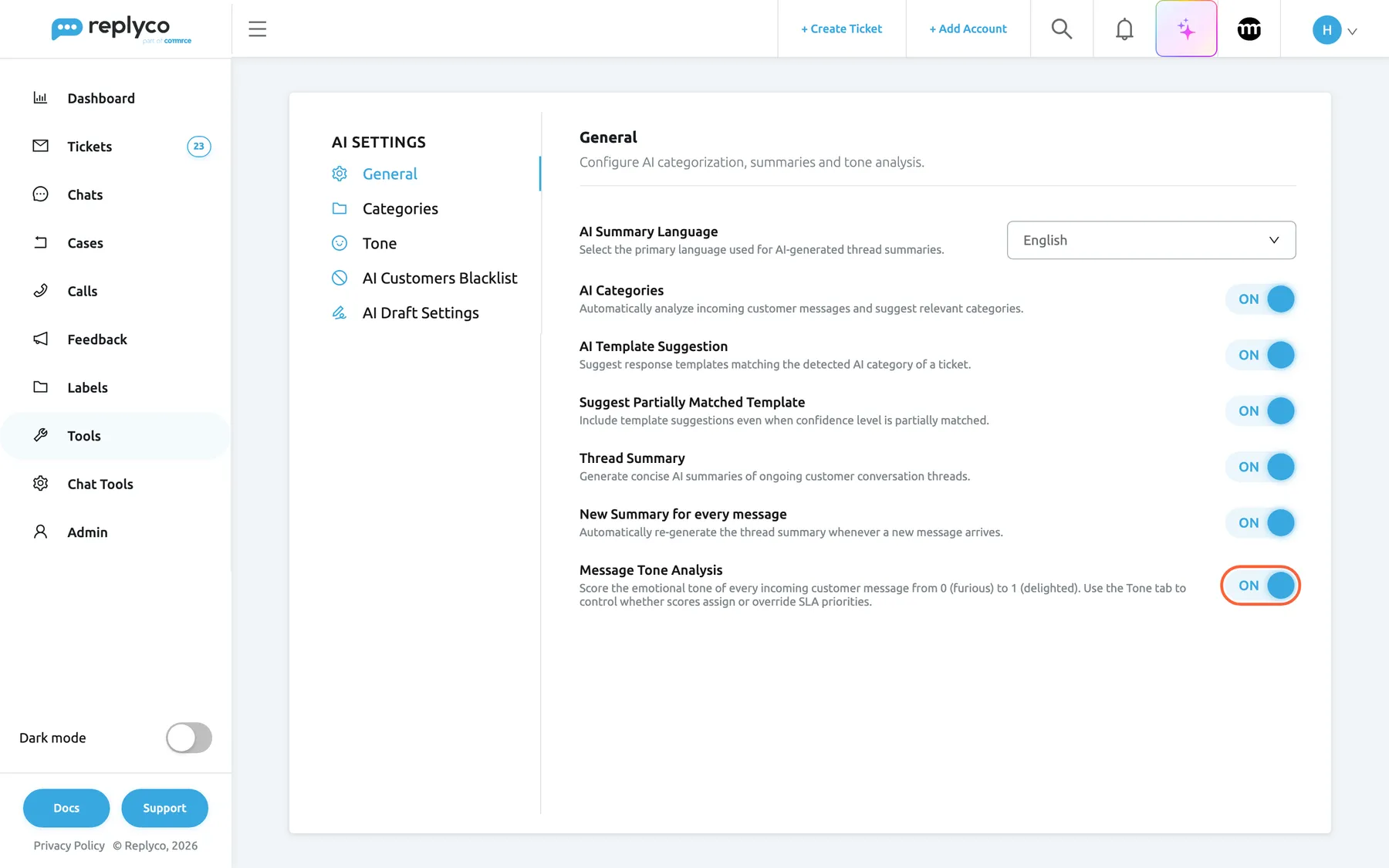This screenshot has width=1389, height=868.
Task: Click the Feedback megaphone icon
Action: tap(40, 339)
